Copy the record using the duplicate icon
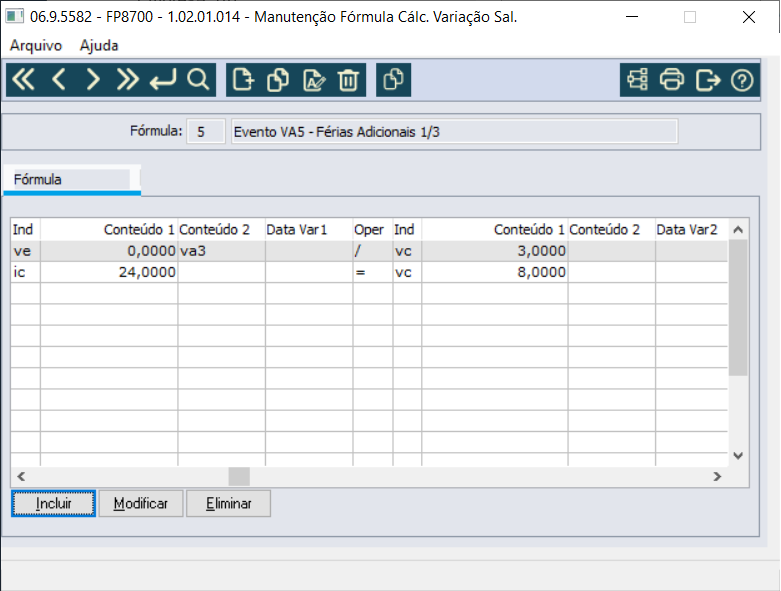781x591 pixels. pos(278,80)
